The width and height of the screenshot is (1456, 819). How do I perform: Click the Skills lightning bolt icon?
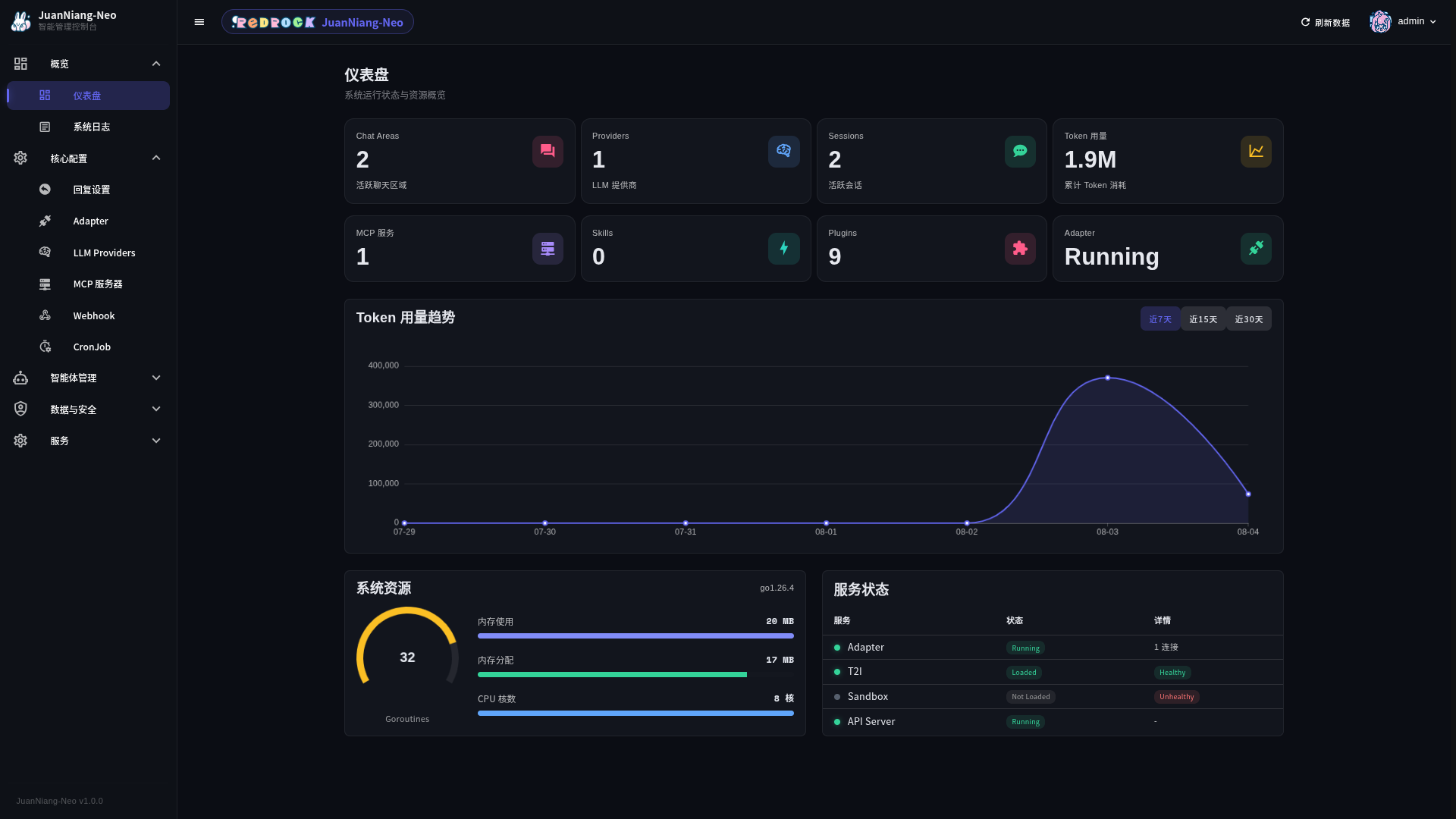[x=783, y=249]
